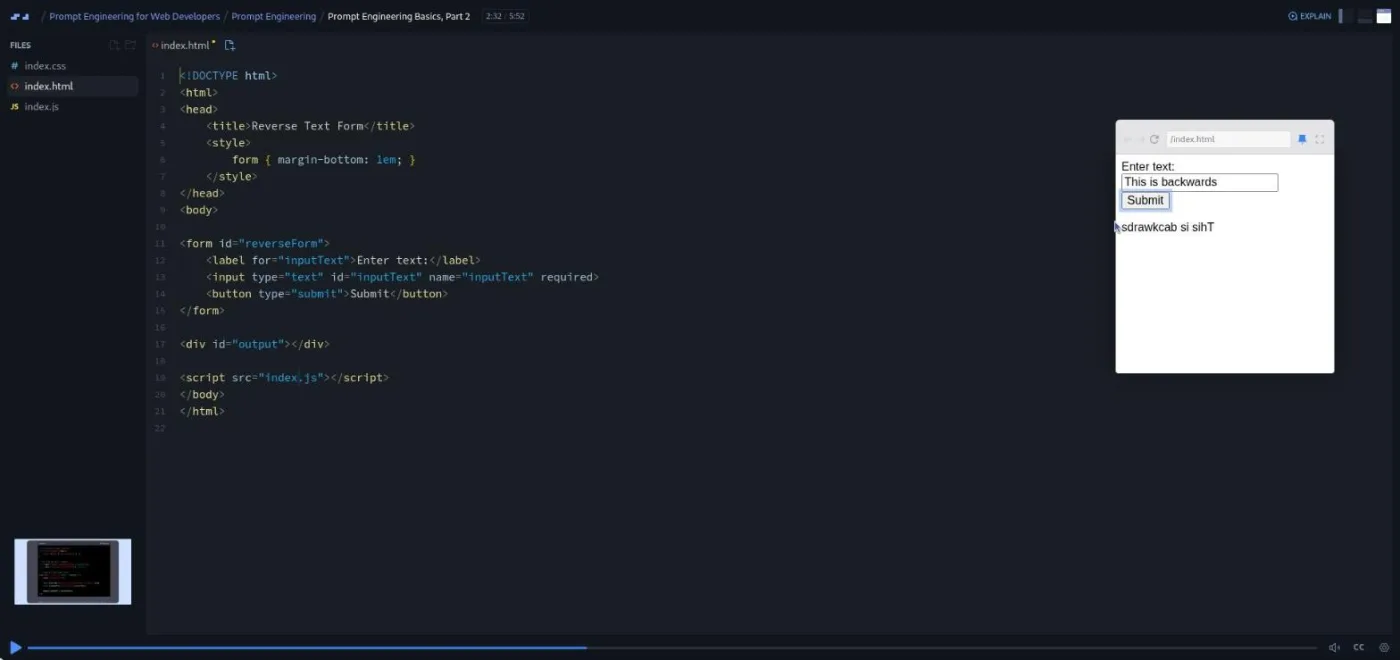Click the button type submit code line
This screenshot has width=1400, height=660.
tap(327, 294)
